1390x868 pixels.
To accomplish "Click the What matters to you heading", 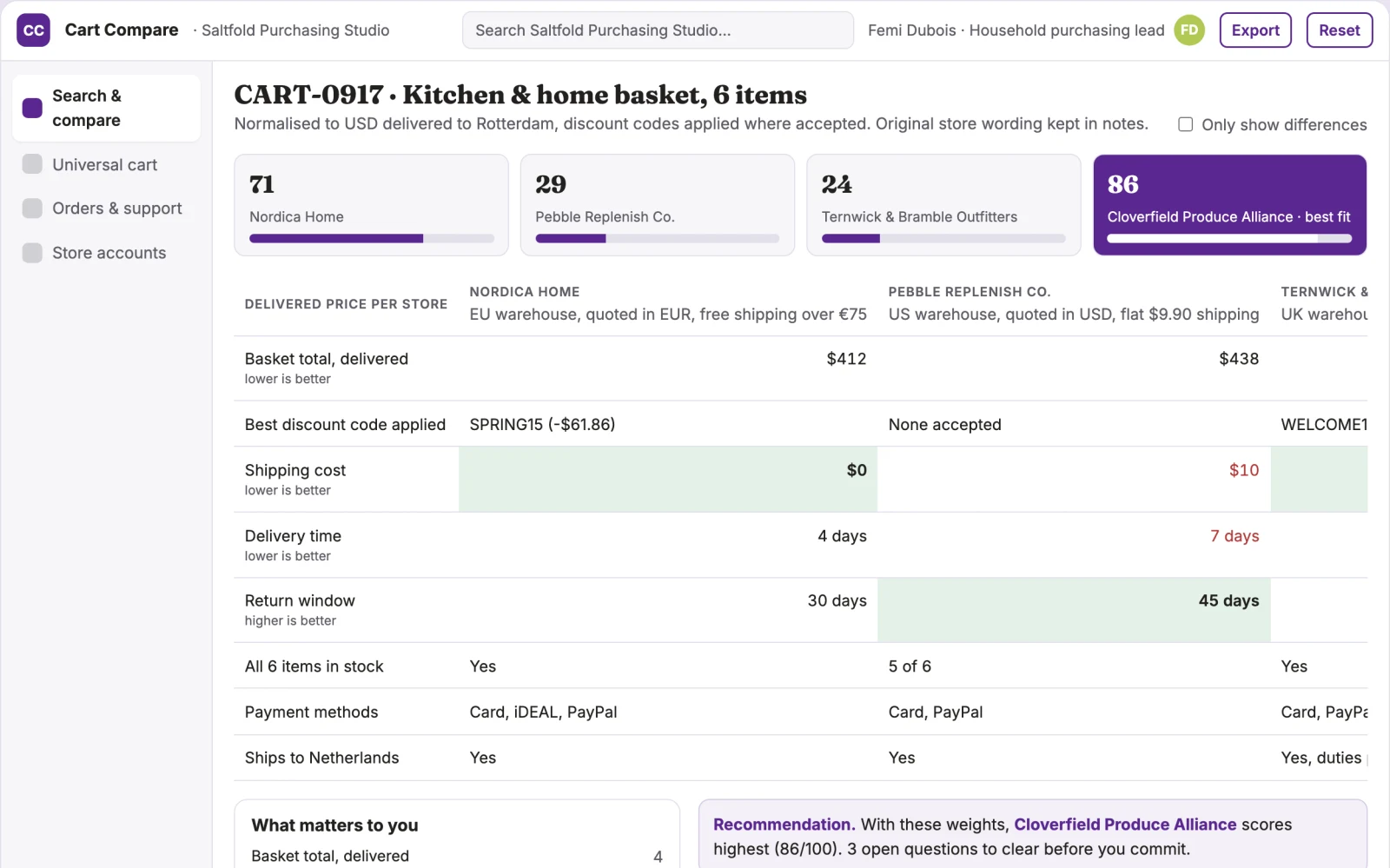I will (334, 825).
